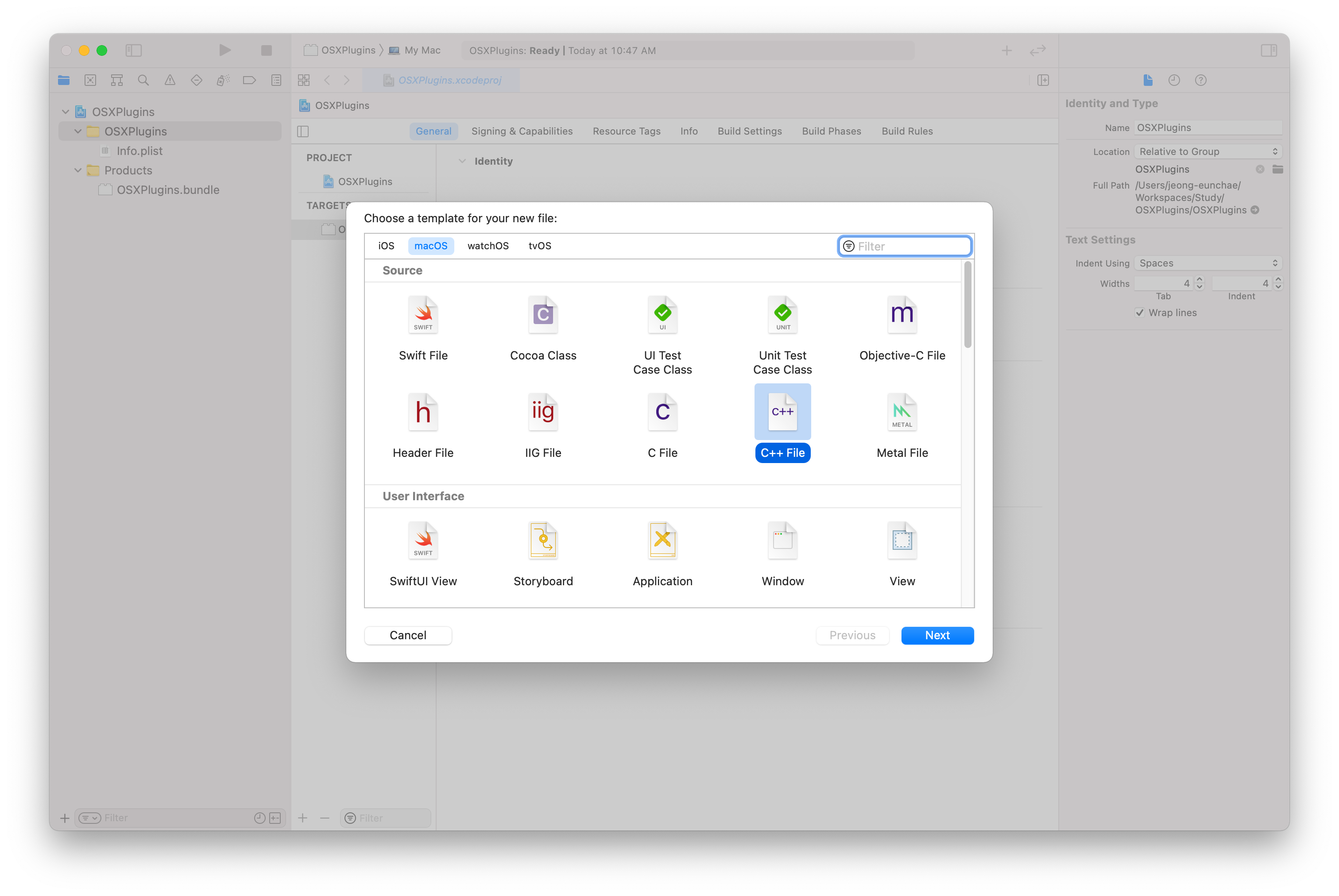This screenshot has width=1339, height=896.
Task: Choose the Cocoa Class template
Action: coord(542,315)
